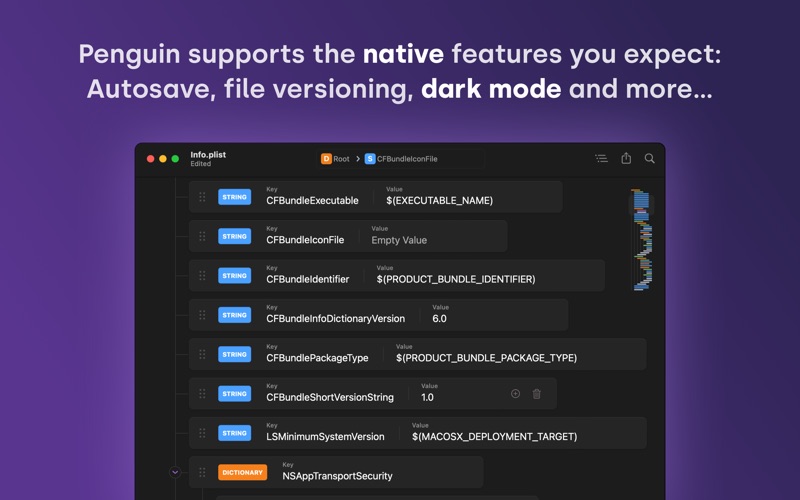This screenshot has height=500, width=800.
Task: Edit the $(EXECUTABLE_NAME) value field
Action: [x=439, y=201]
